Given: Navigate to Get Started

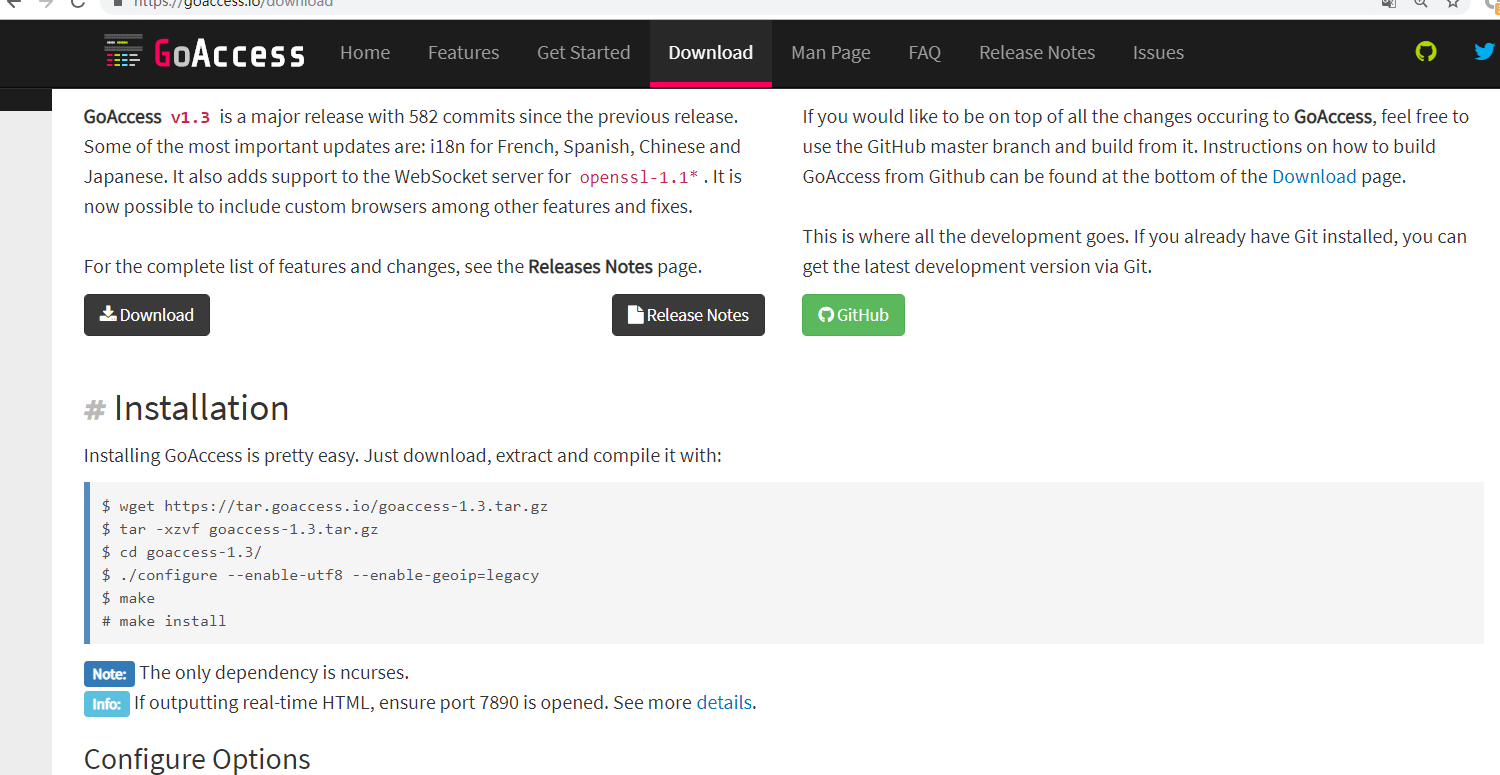Looking at the screenshot, I should pyautogui.click(x=583, y=53).
